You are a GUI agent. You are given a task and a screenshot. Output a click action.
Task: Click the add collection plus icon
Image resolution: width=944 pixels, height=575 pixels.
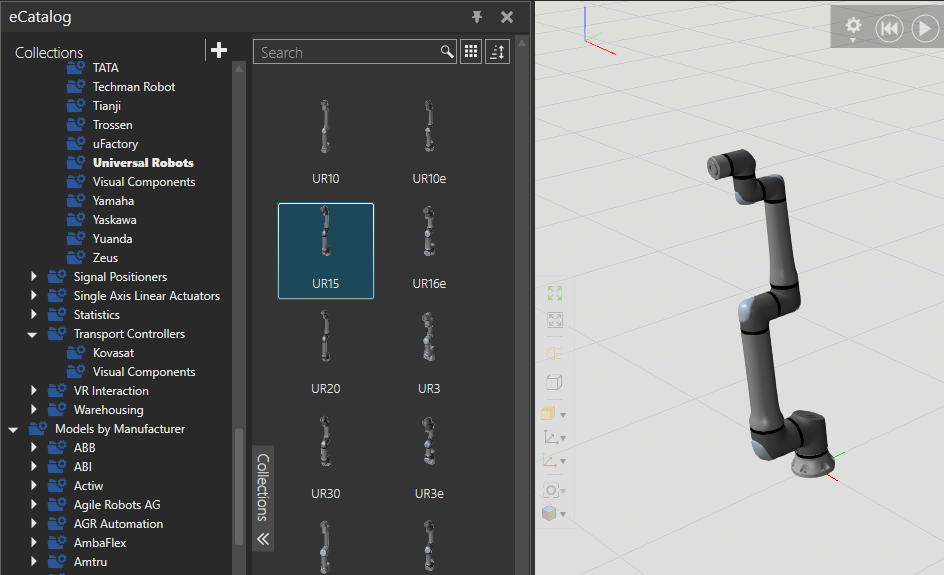click(219, 51)
